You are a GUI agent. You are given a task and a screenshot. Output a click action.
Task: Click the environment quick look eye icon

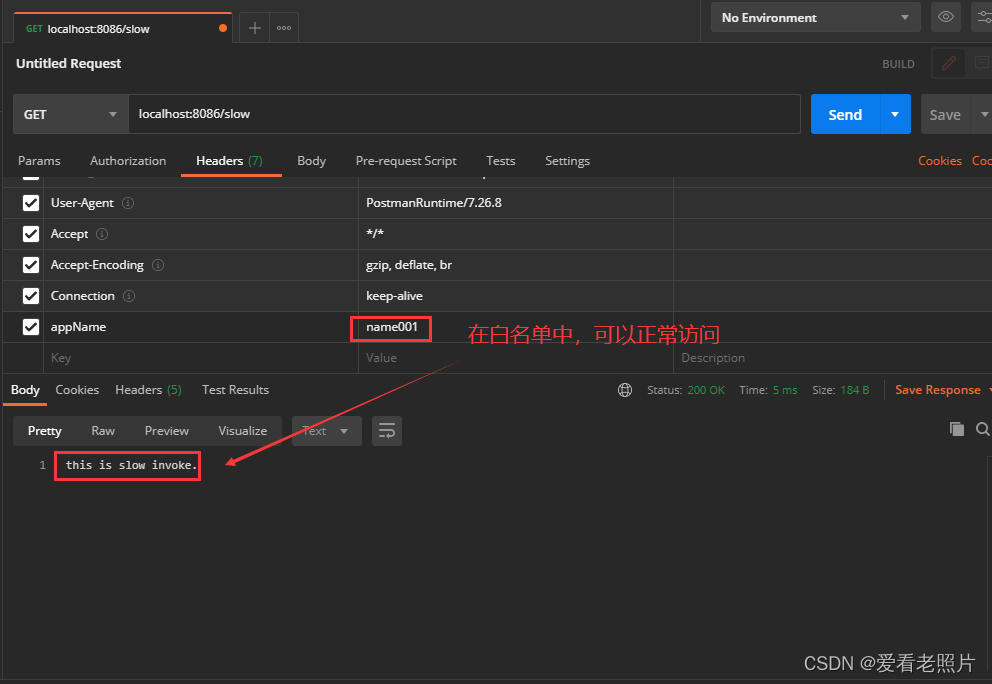[x=946, y=17]
